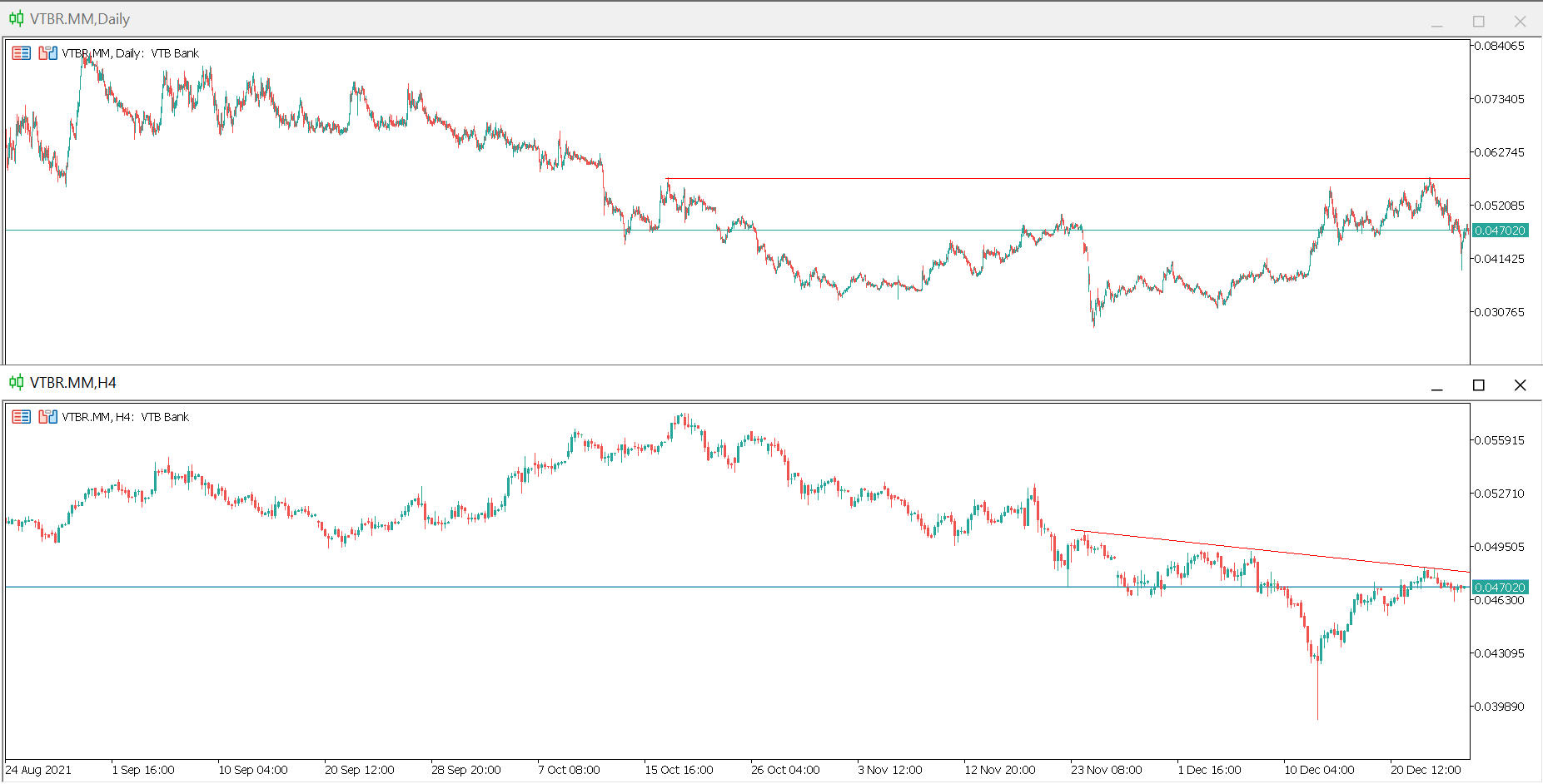The height and width of the screenshot is (784, 1543).
Task: Close the VTBR.MM,H4 chart window
Action: [1520, 385]
